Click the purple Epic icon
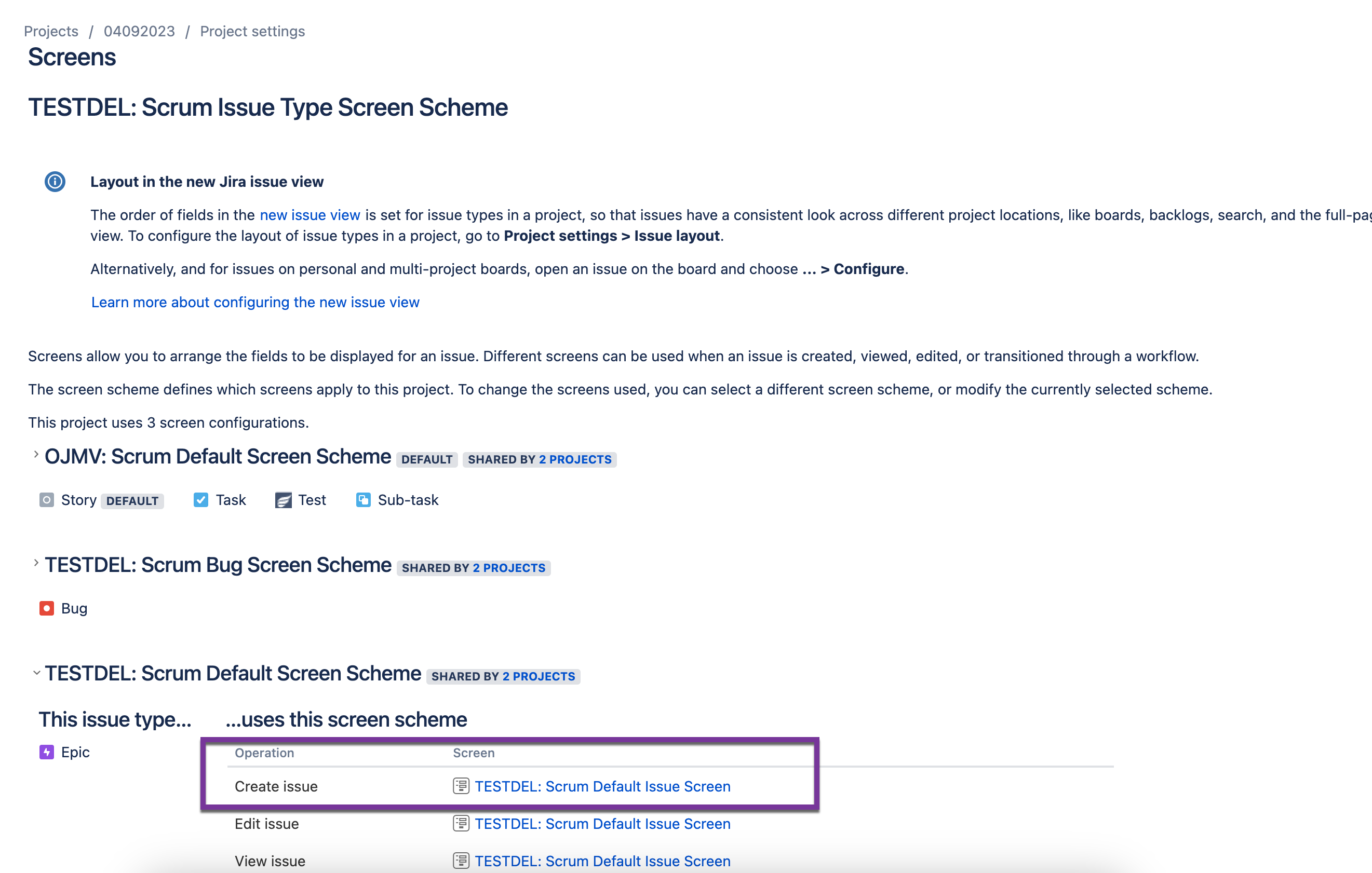The height and width of the screenshot is (873, 1372). (x=47, y=752)
